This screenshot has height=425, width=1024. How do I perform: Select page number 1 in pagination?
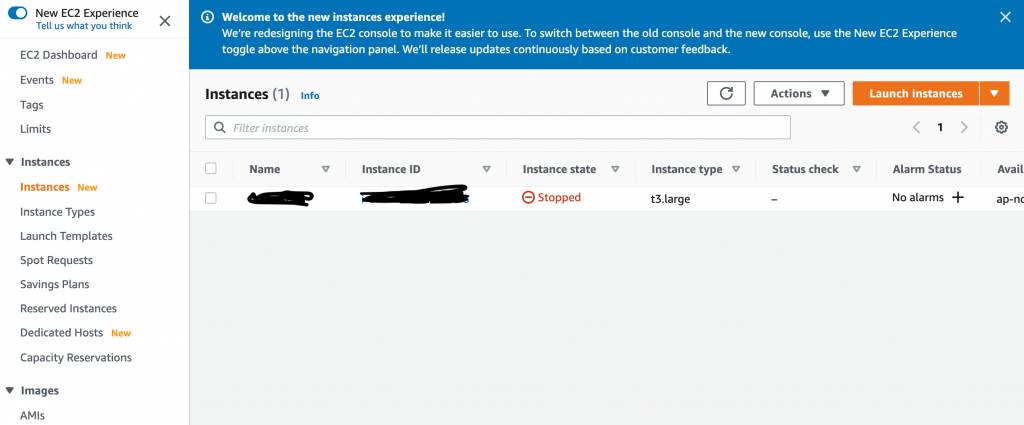[940, 128]
